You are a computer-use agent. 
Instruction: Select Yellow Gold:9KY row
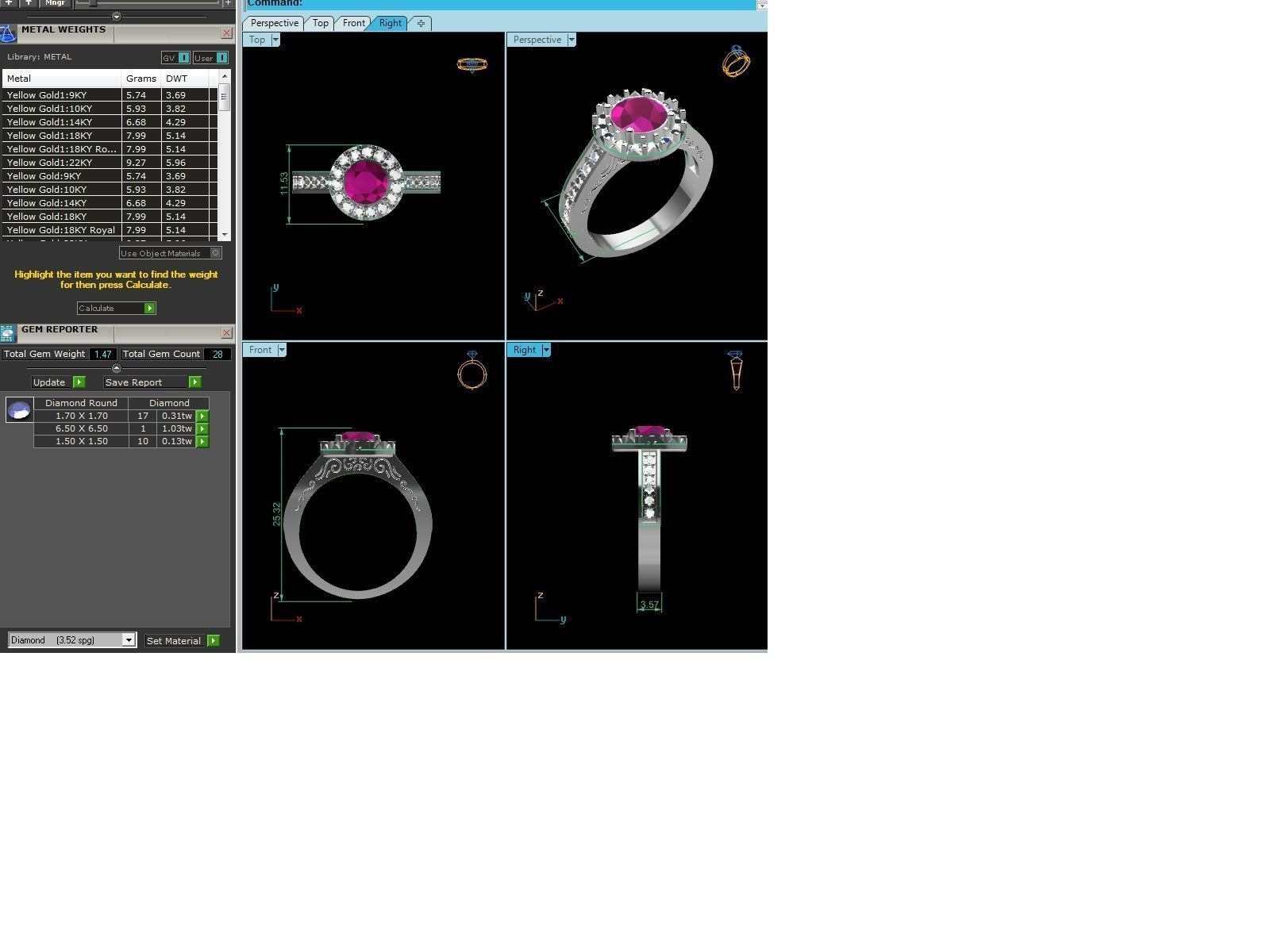pyautogui.click(x=110, y=176)
